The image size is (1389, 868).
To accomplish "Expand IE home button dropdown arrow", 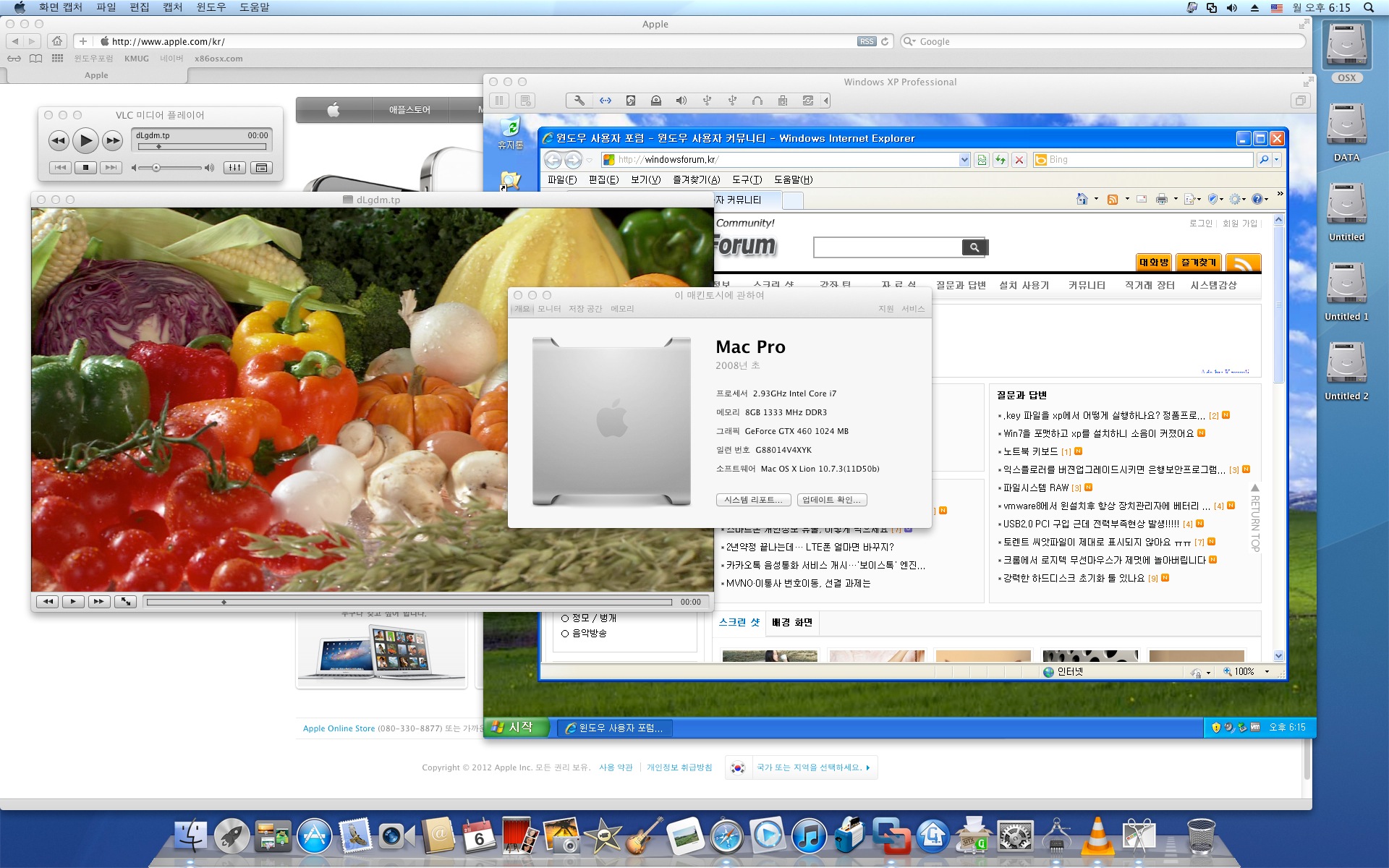I will [x=1096, y=199].
